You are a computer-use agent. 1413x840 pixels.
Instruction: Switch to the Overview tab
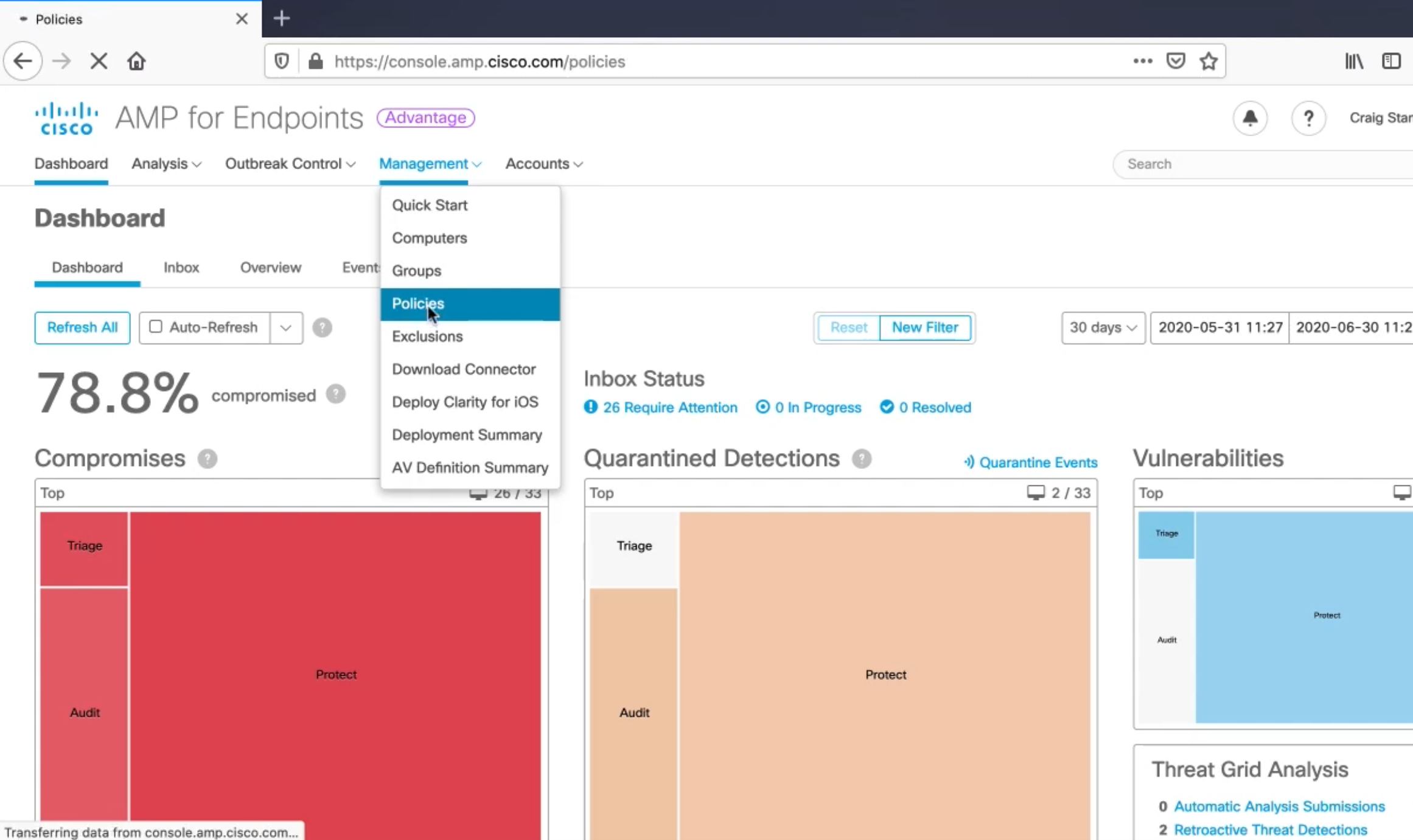tap(271, 268)
